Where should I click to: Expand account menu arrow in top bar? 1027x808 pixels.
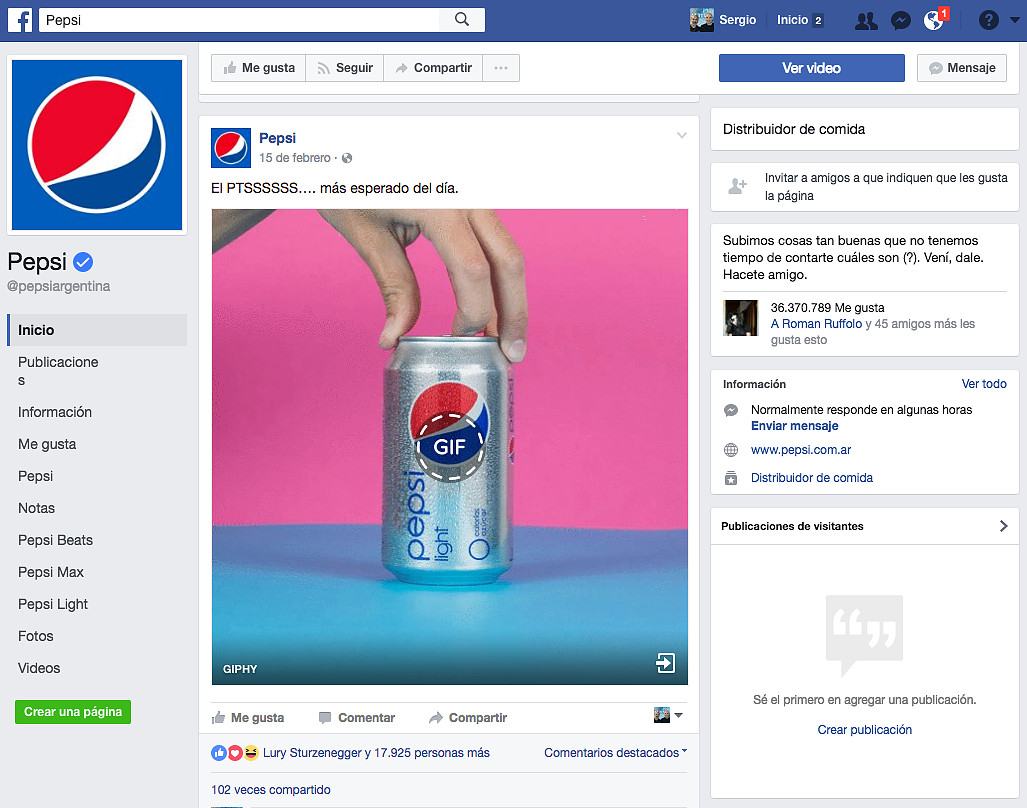coord(1015,20)
